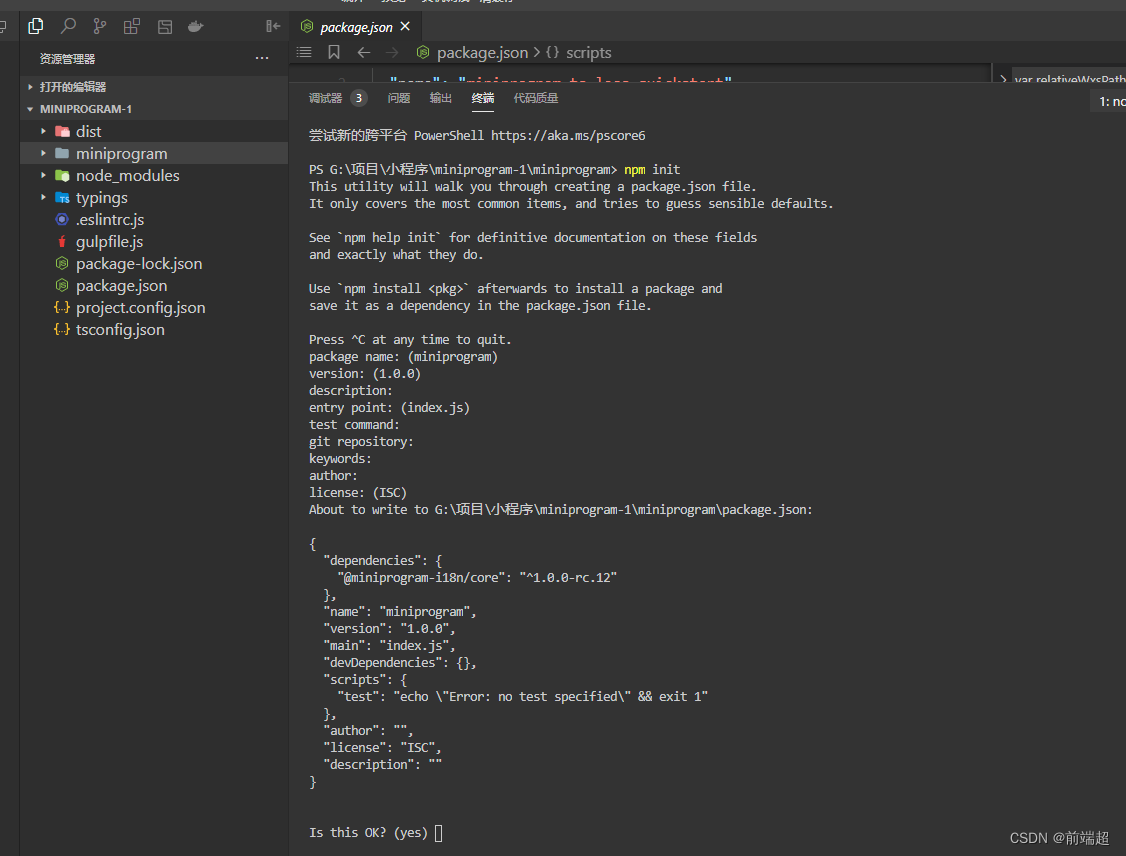The height and width of the screenshot is (856, 1126).
Task: Click the 资源管理器 panel title
Action: click(67, 59)
